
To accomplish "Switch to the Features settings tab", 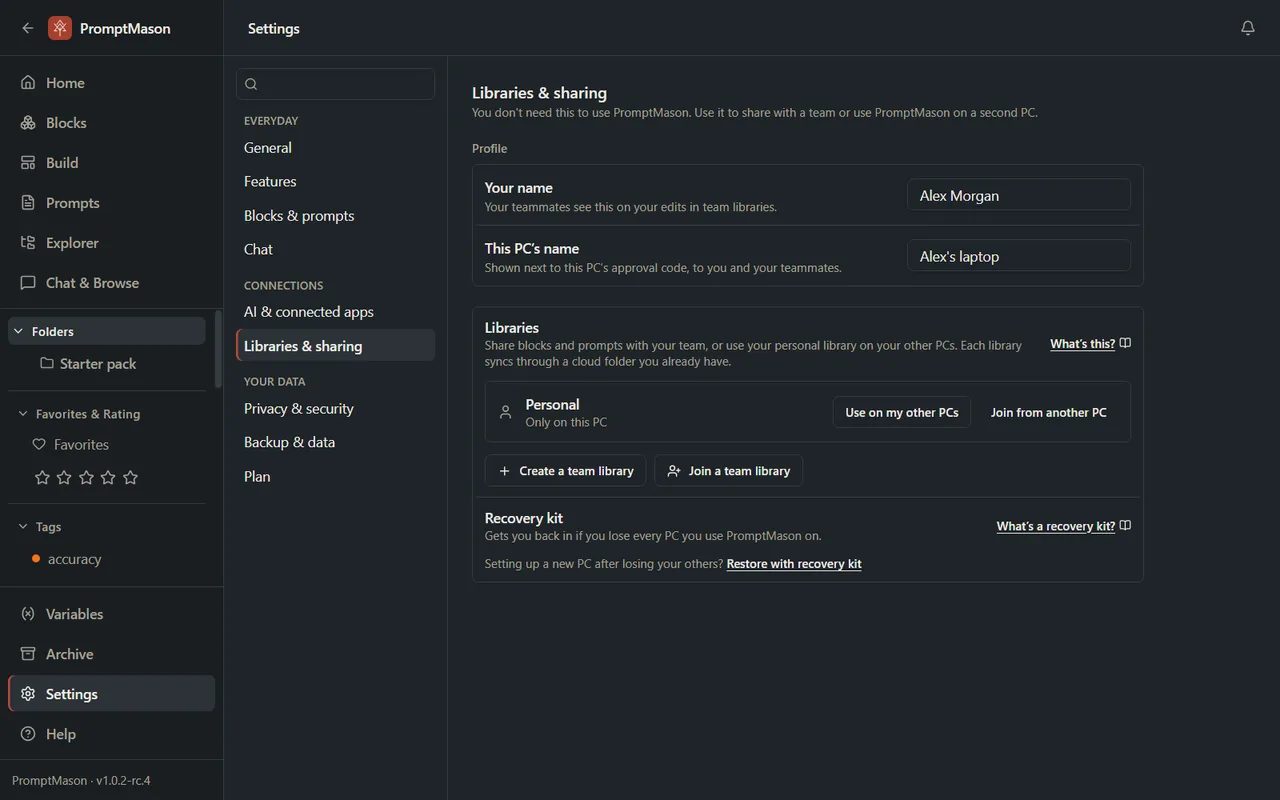I will [335, 182].
